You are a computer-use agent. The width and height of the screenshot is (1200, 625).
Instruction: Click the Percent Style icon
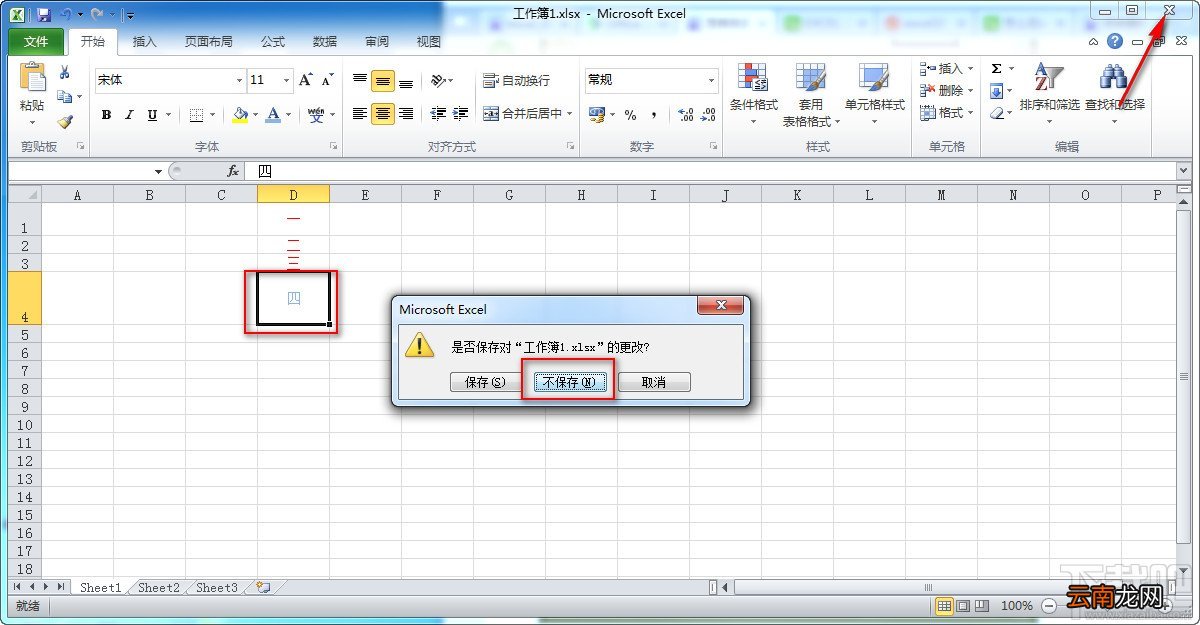coord(630,115)
